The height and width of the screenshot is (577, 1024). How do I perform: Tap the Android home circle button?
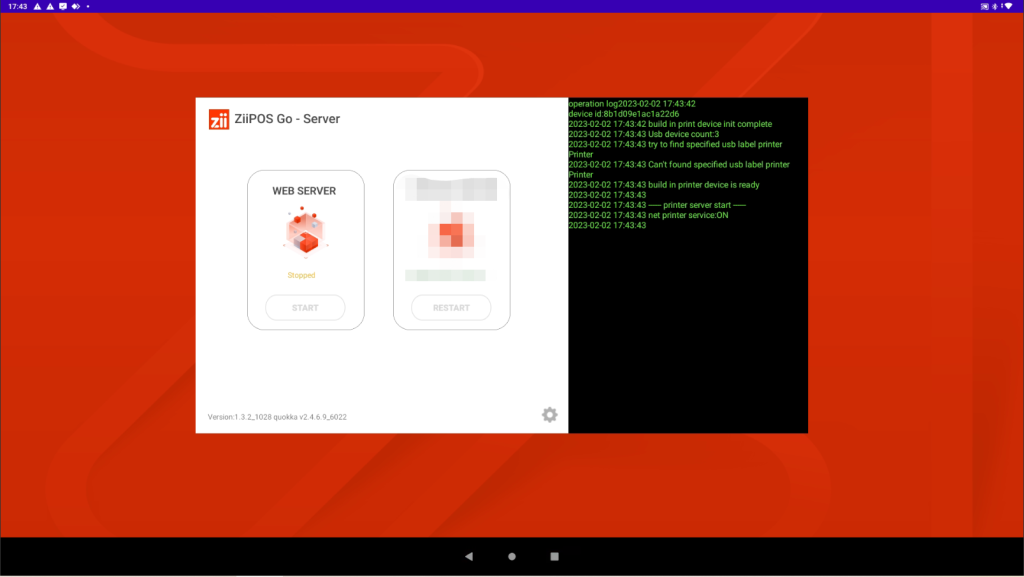click(512, 556)
